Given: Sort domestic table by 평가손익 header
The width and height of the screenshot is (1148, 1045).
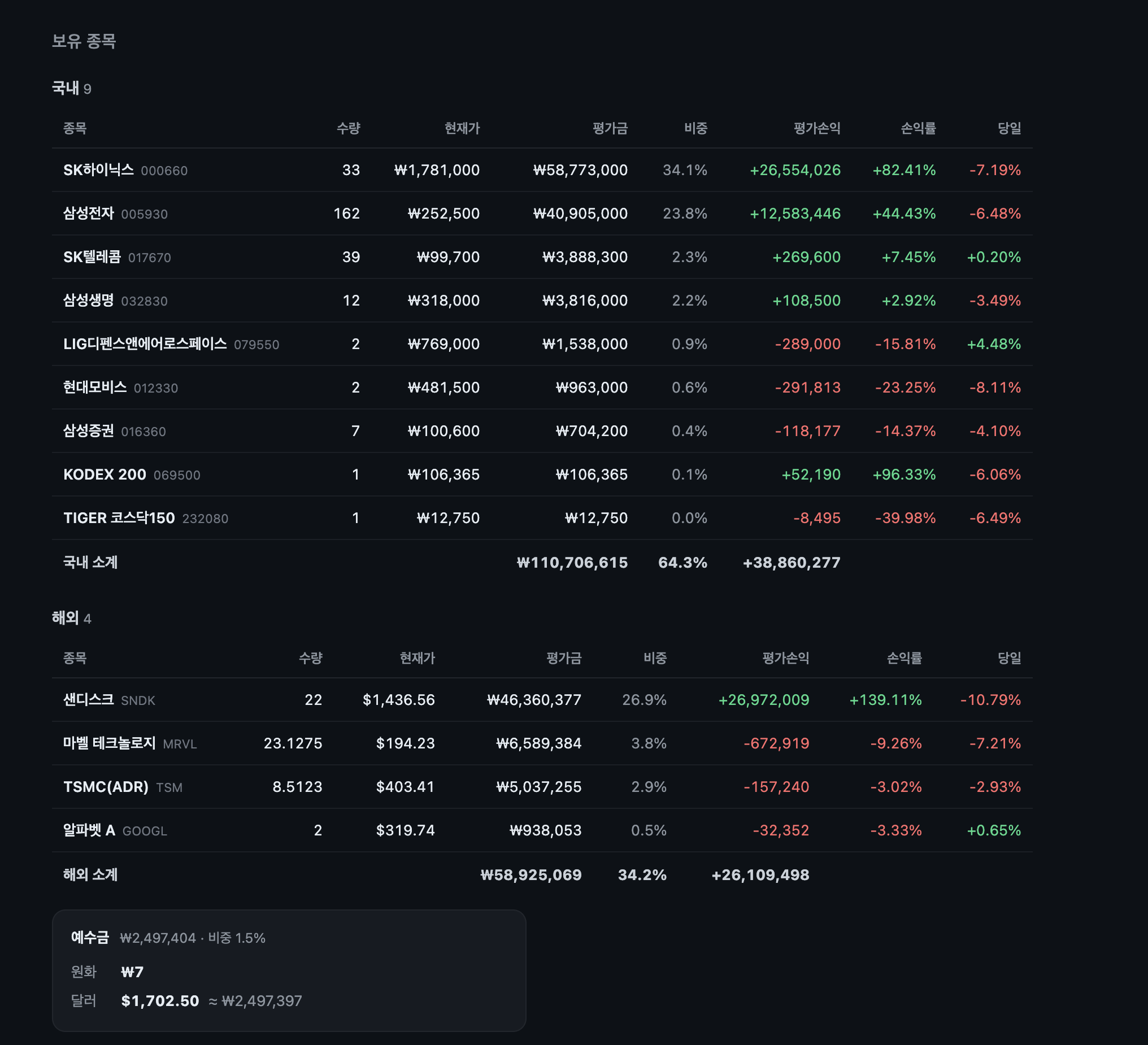Looking at the screenshot, I should (816, 128).
